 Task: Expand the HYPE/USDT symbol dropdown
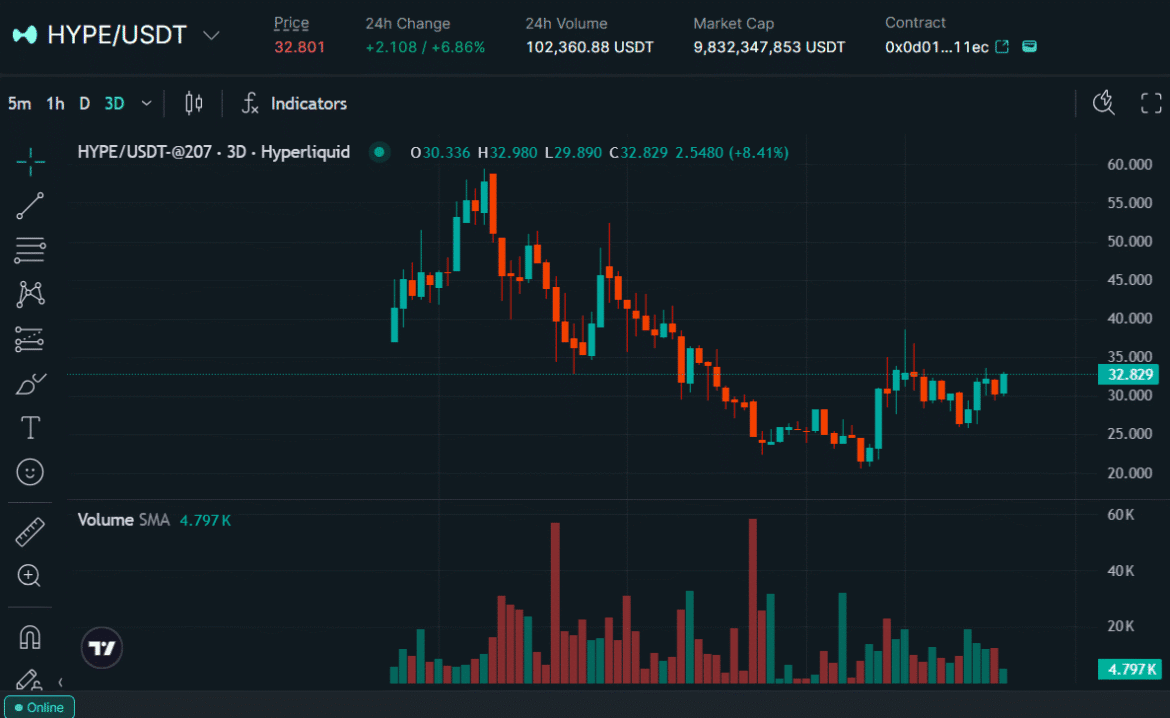[211, 34]
